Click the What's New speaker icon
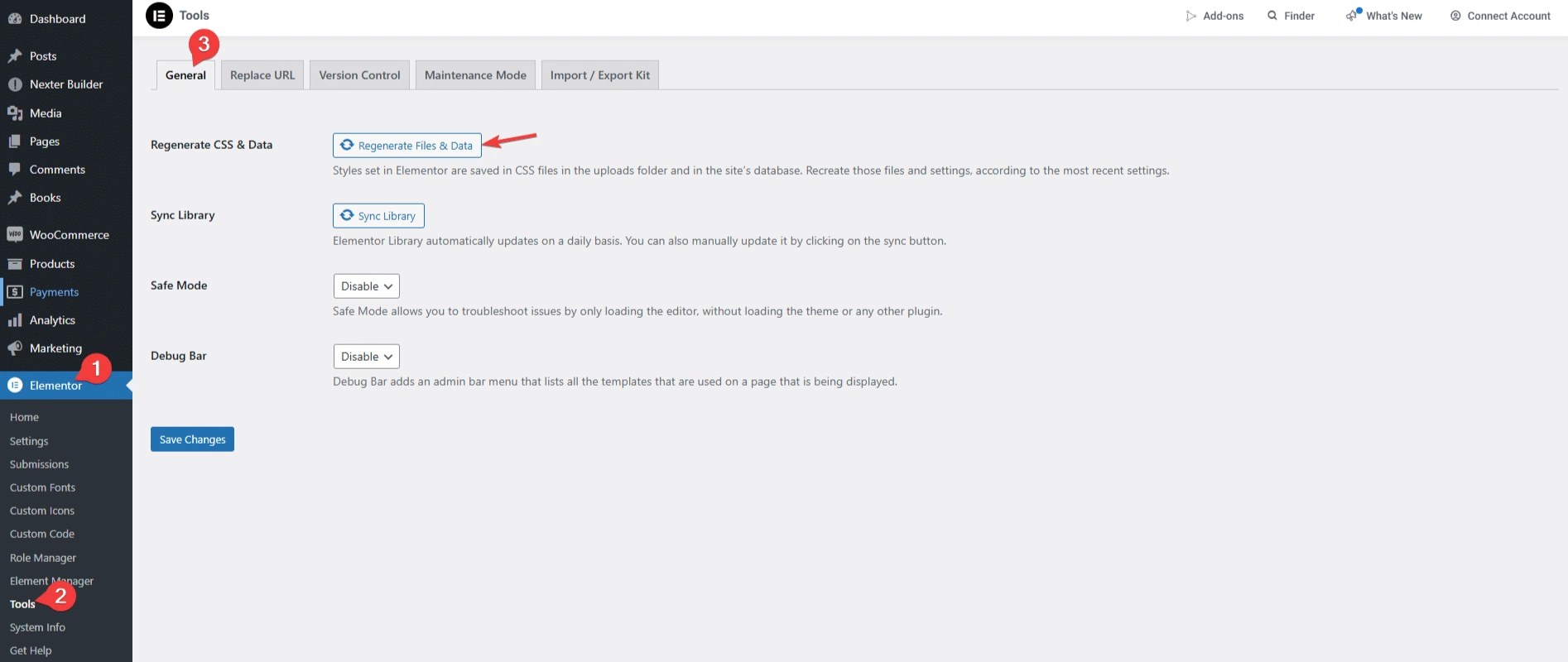Screen dimensions: 1568x662 click(1353, 15)
